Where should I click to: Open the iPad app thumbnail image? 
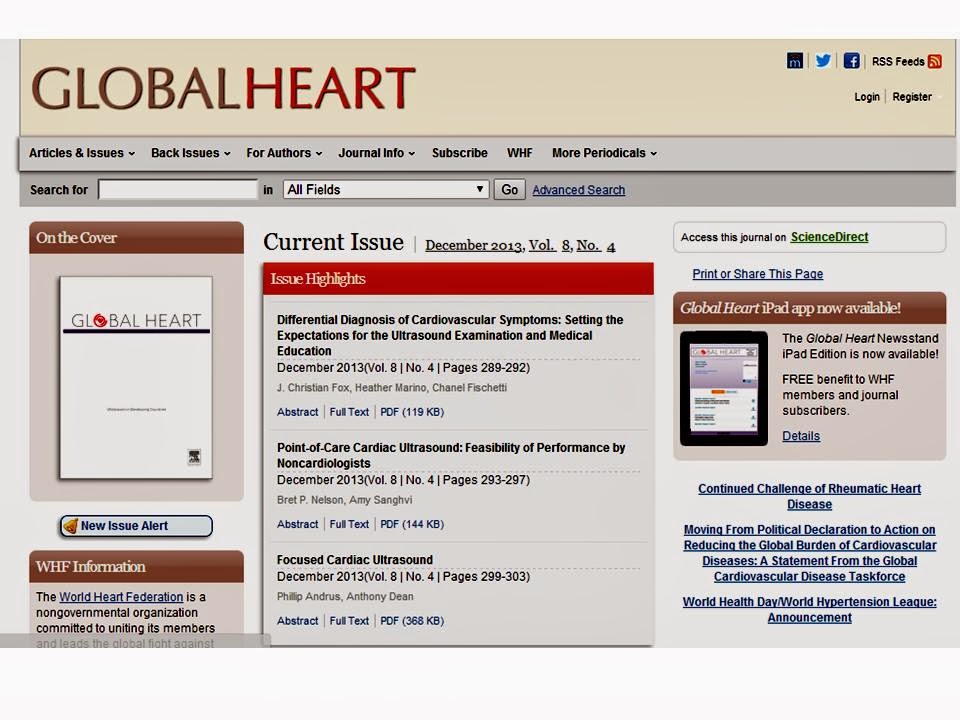[724, 388]
